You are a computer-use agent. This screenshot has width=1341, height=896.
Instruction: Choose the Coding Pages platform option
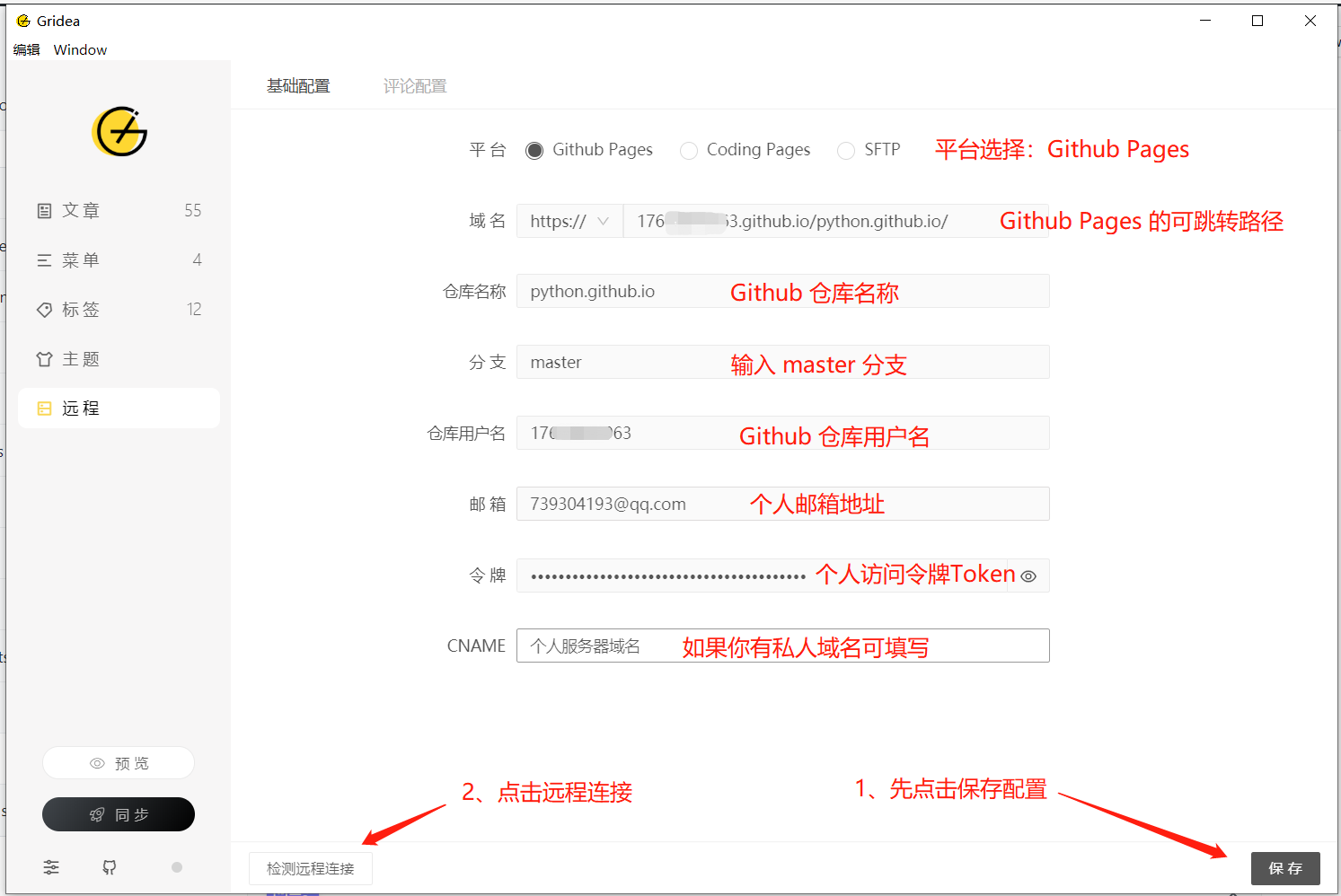688,150
